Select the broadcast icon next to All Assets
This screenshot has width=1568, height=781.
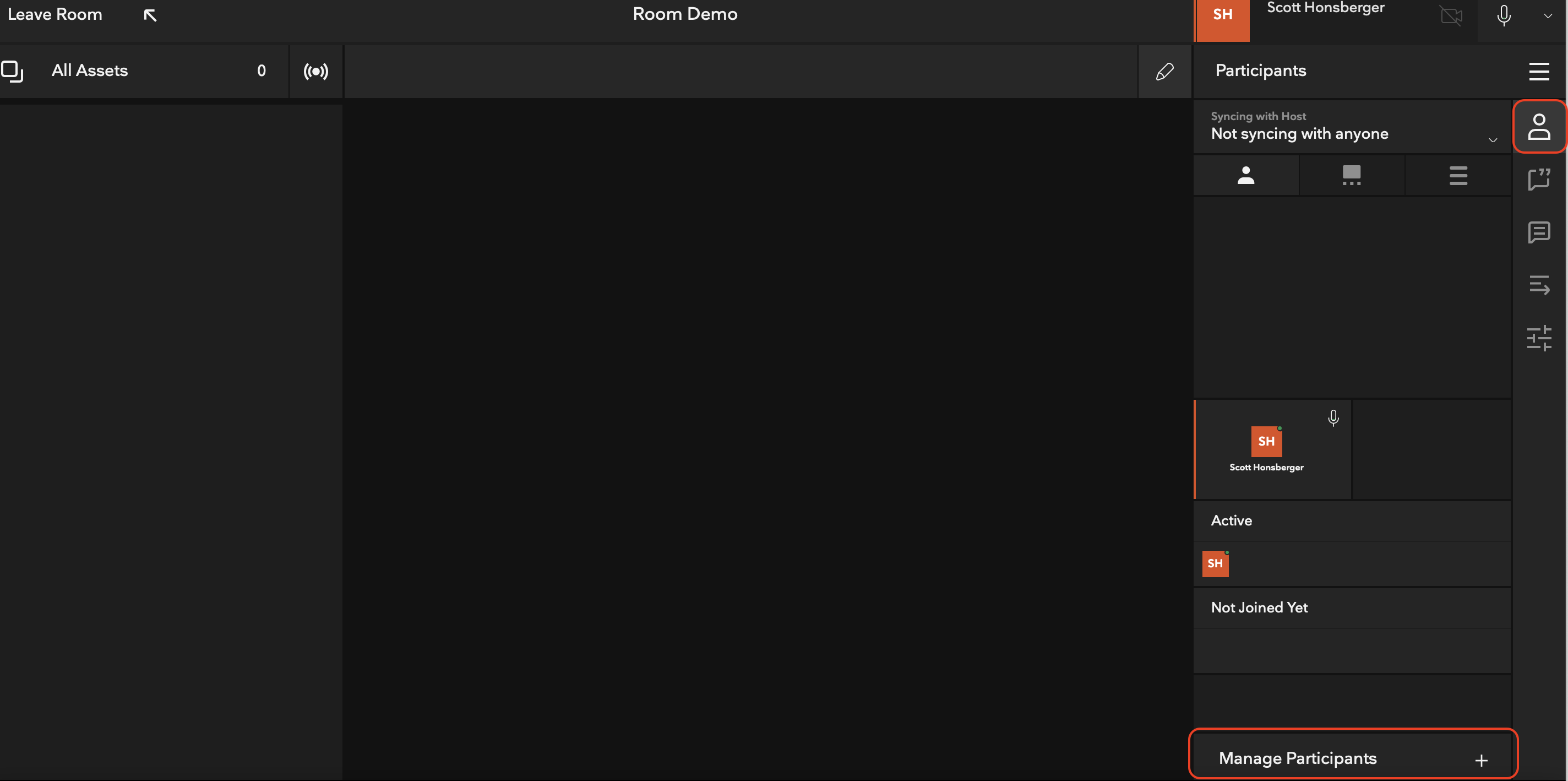[x=316, y=71]
